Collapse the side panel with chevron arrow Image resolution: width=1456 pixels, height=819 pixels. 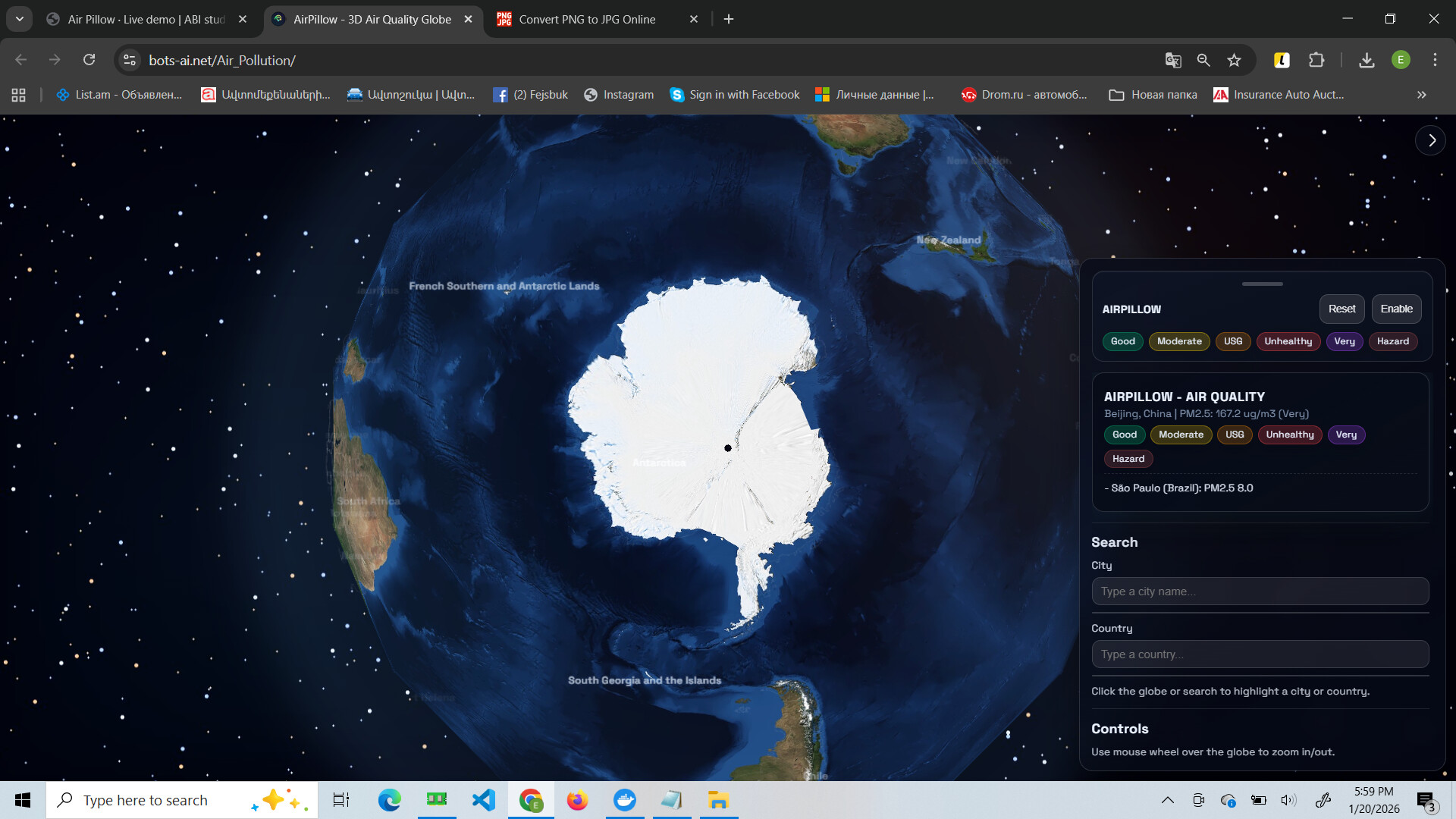coord(1431,140)
